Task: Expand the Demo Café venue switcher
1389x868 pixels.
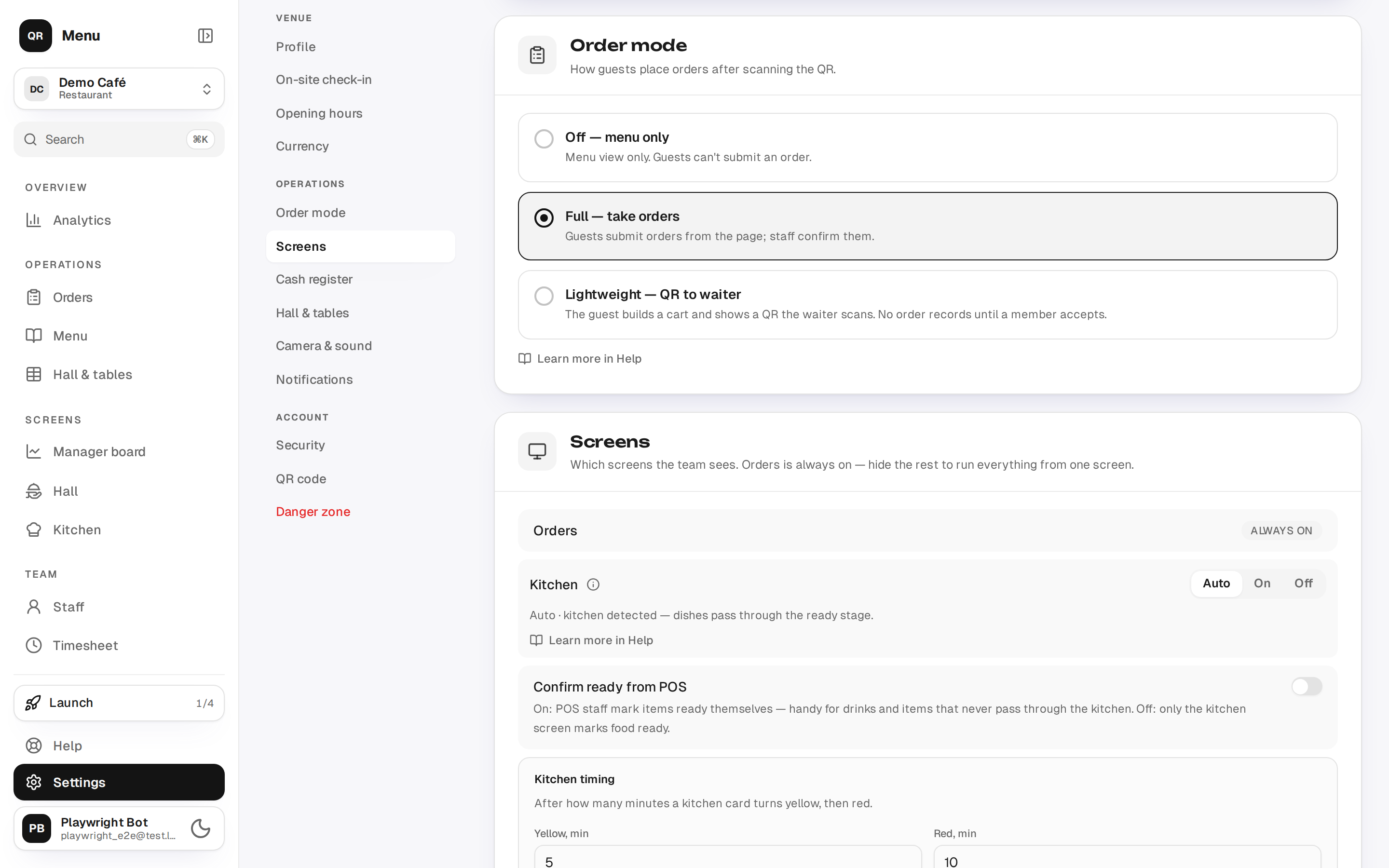Action: (119, 89)
